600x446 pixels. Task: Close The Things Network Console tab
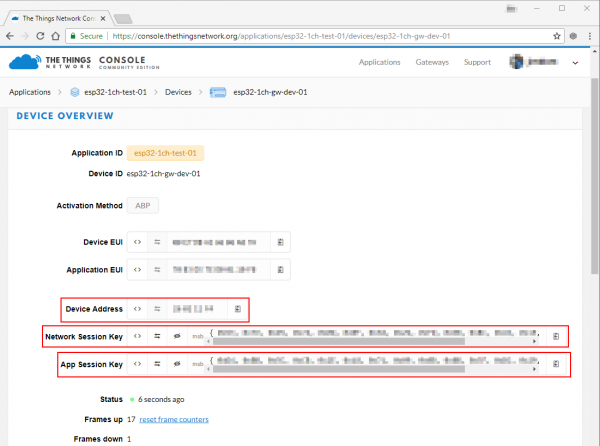click(x=103, y=18)
